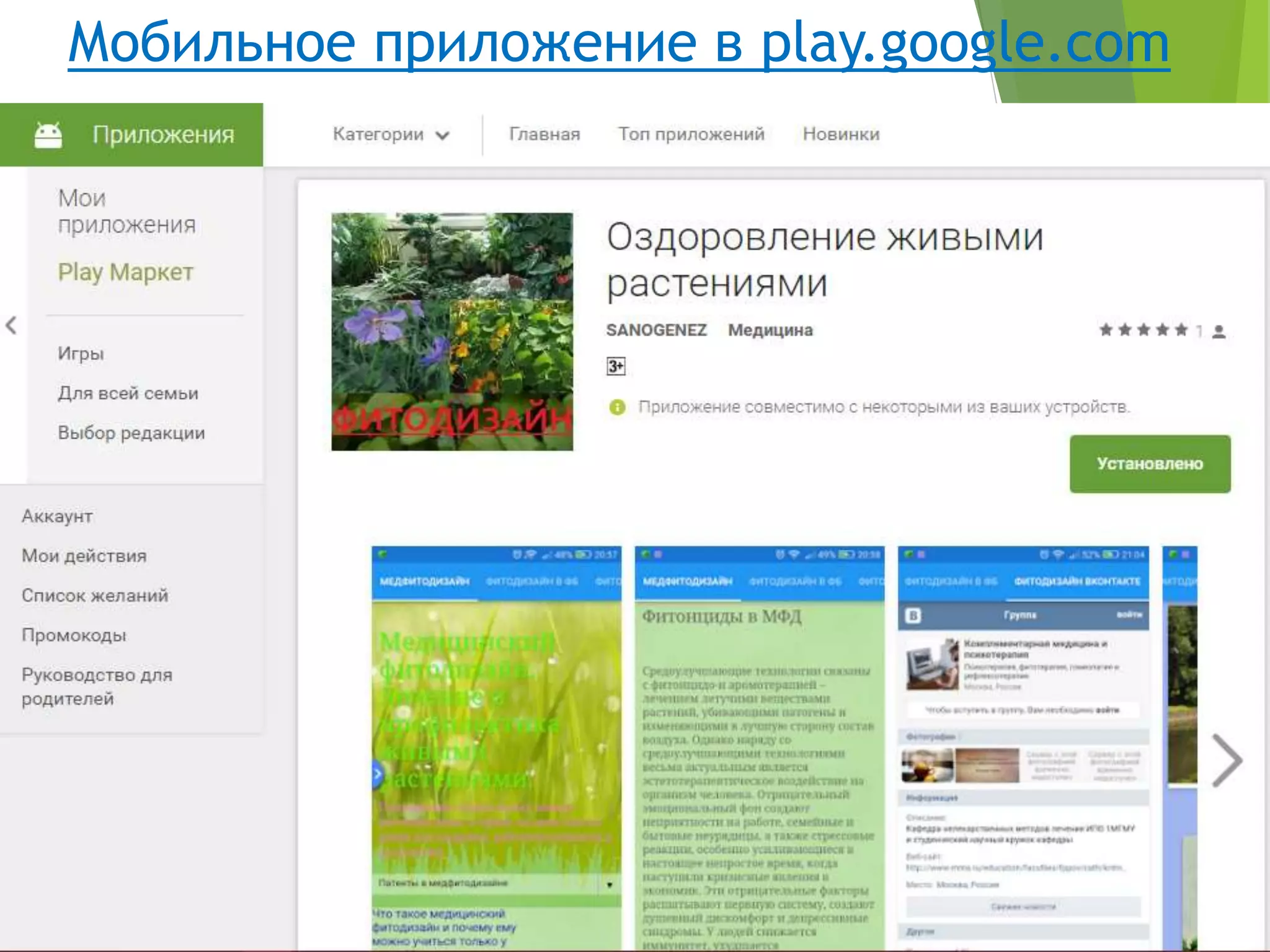1270x952 pixels.
Task: Open Список желаний link
Action: (x=95, y=596)
